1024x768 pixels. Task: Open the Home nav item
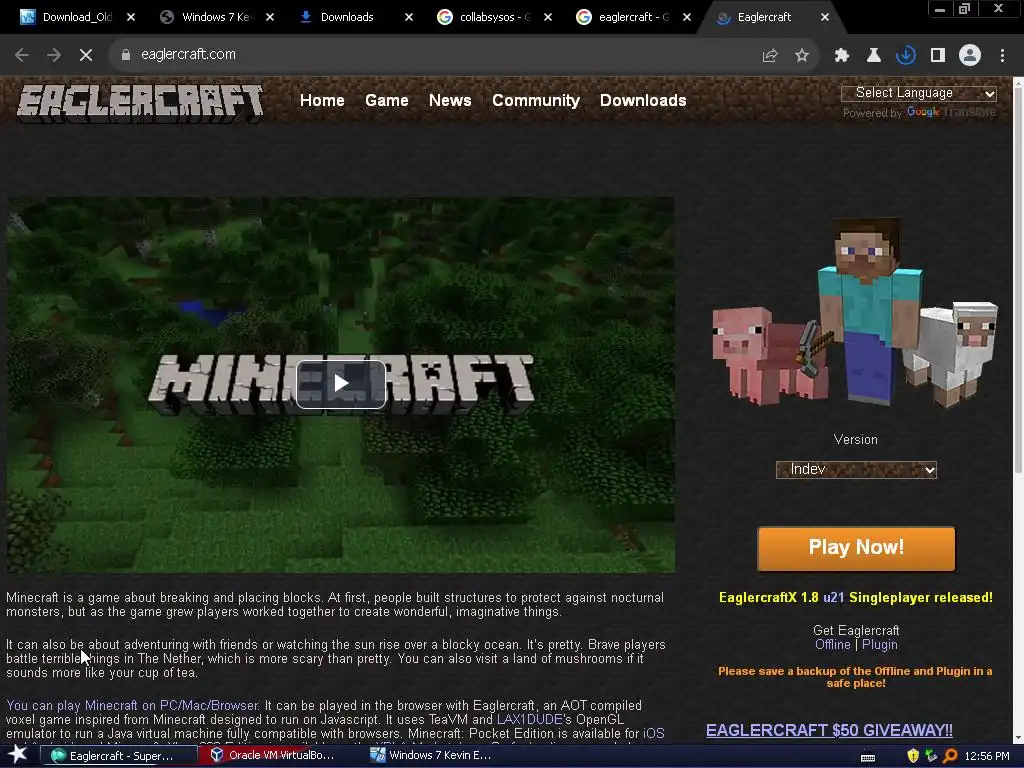click(x=322, y=101)
